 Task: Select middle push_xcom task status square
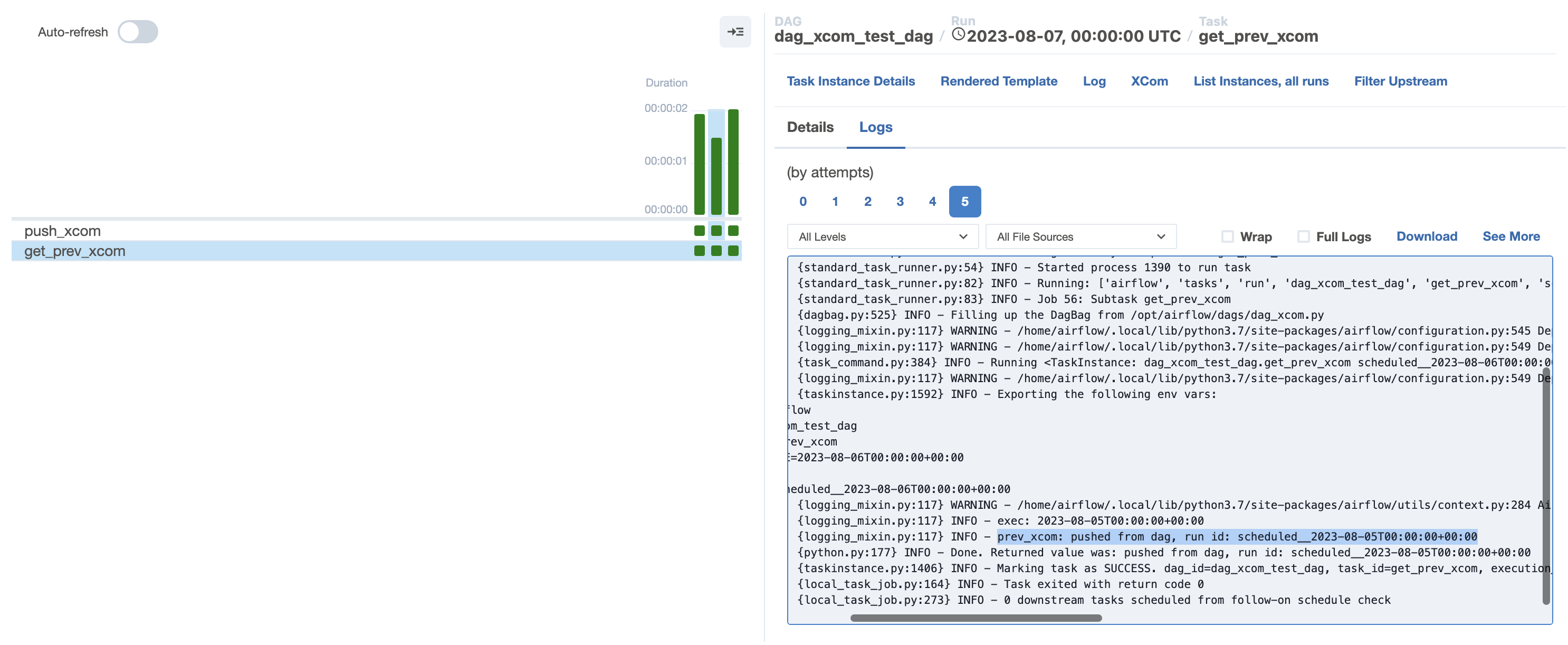pyautogui.click(x=716, y=231)
